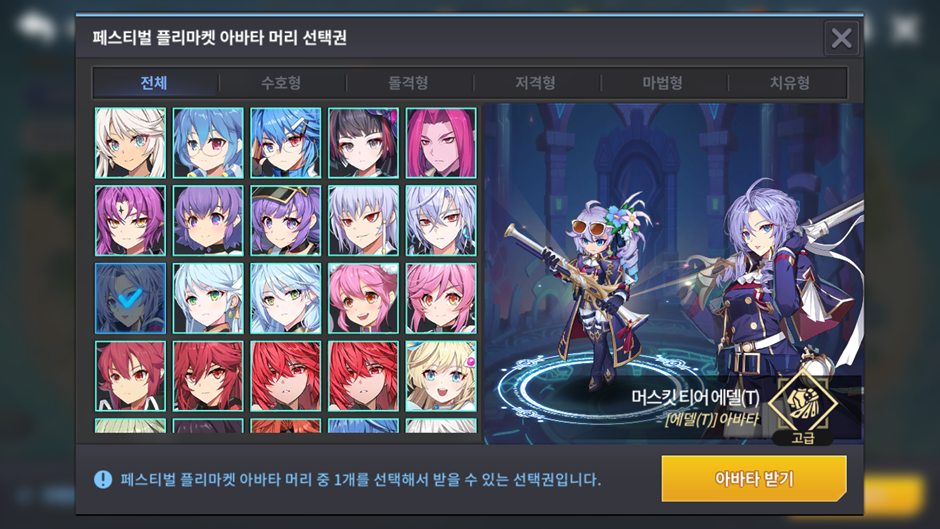940x529 pixels.
Task: Click the blue exclamation info icon
Action: pyautogui.click(x=103, y=479)
